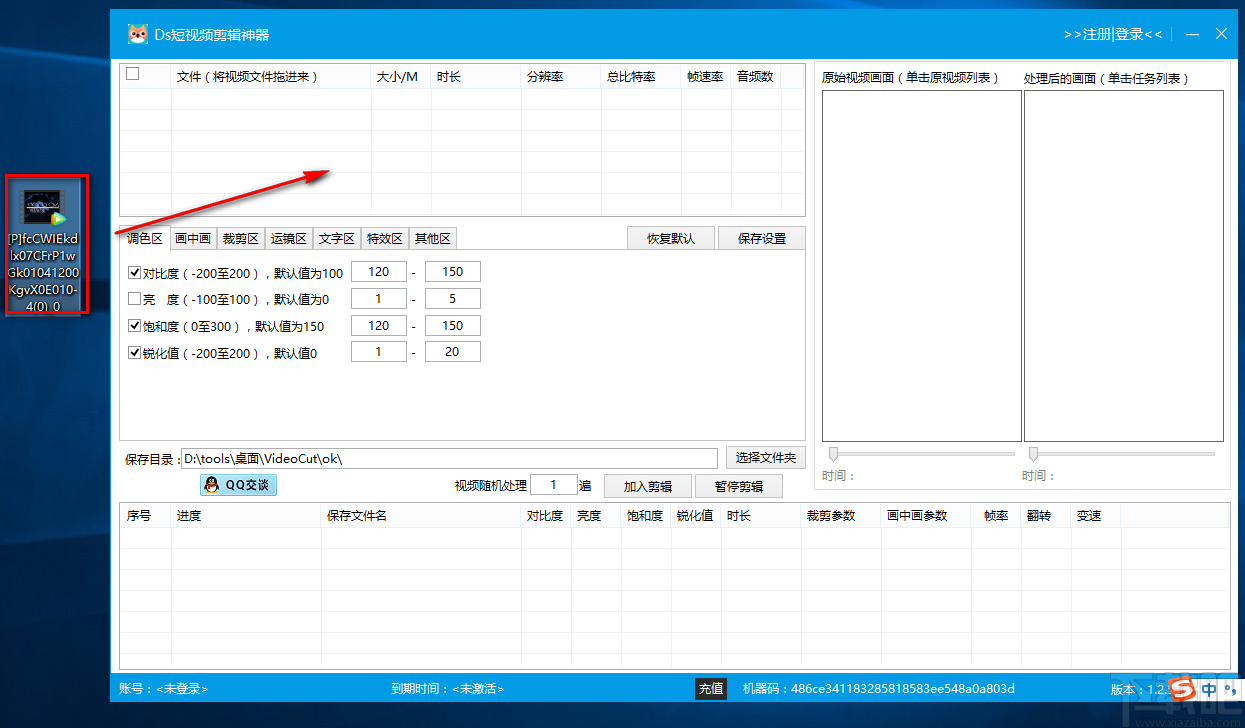Open the 注册 register link
This screenshot has height=728, width=1245.
point(1096,34)
